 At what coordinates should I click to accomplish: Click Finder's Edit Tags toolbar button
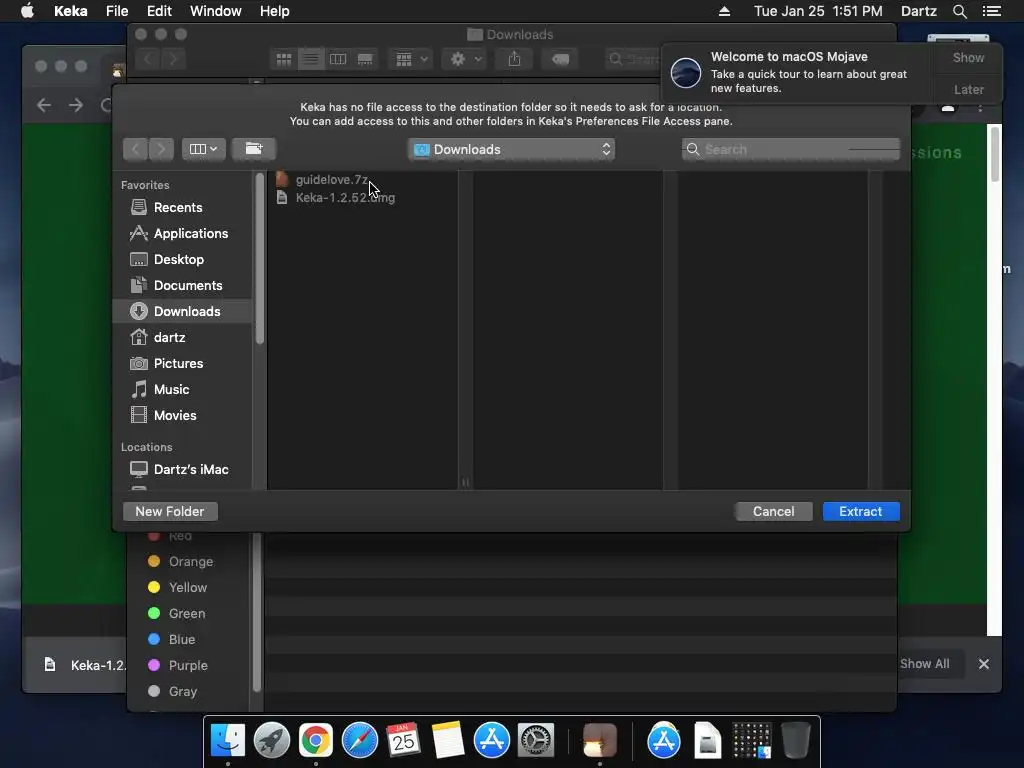(x=560, y=59)
